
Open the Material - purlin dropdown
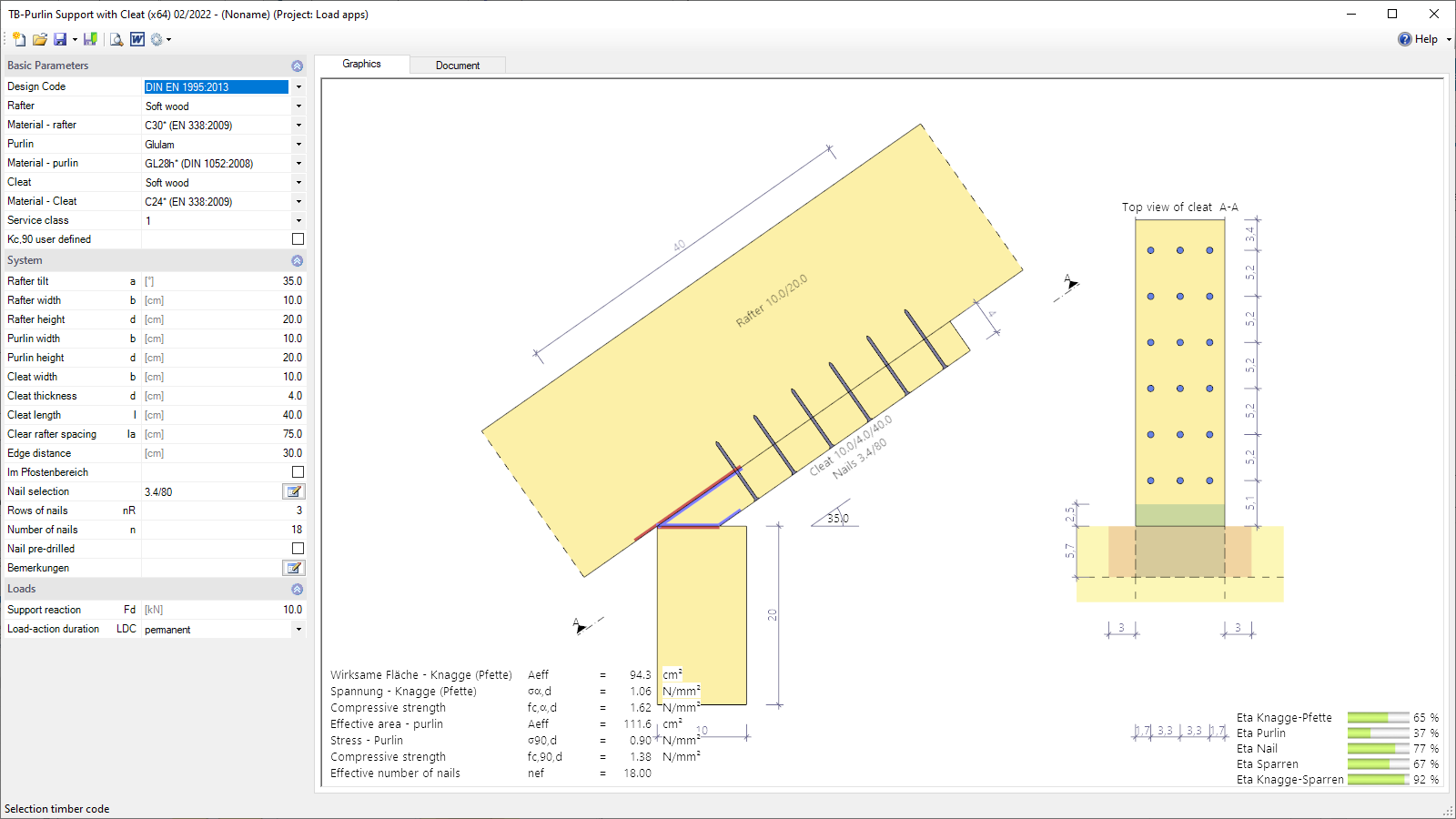(298, 164)
